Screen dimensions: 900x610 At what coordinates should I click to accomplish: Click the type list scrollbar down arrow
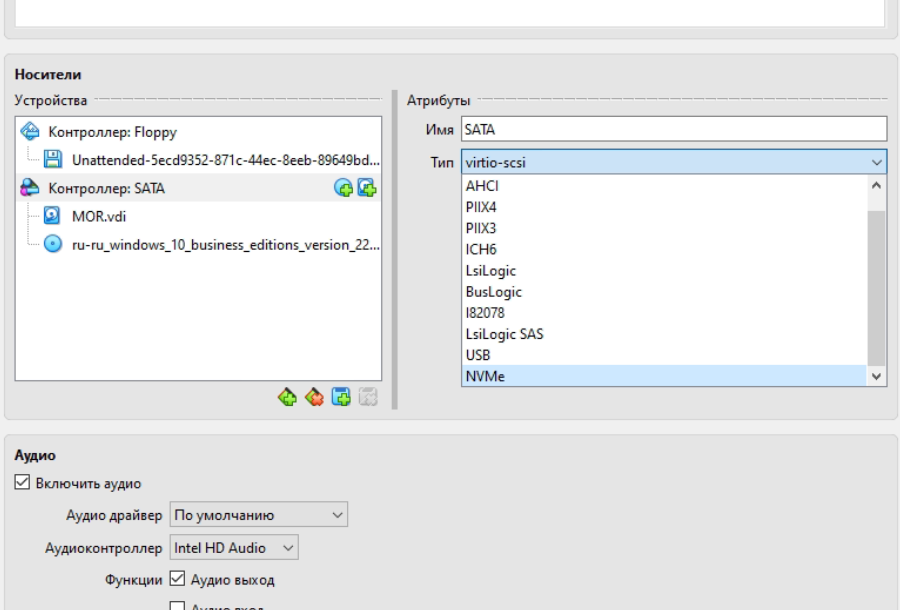pos(877,376)
